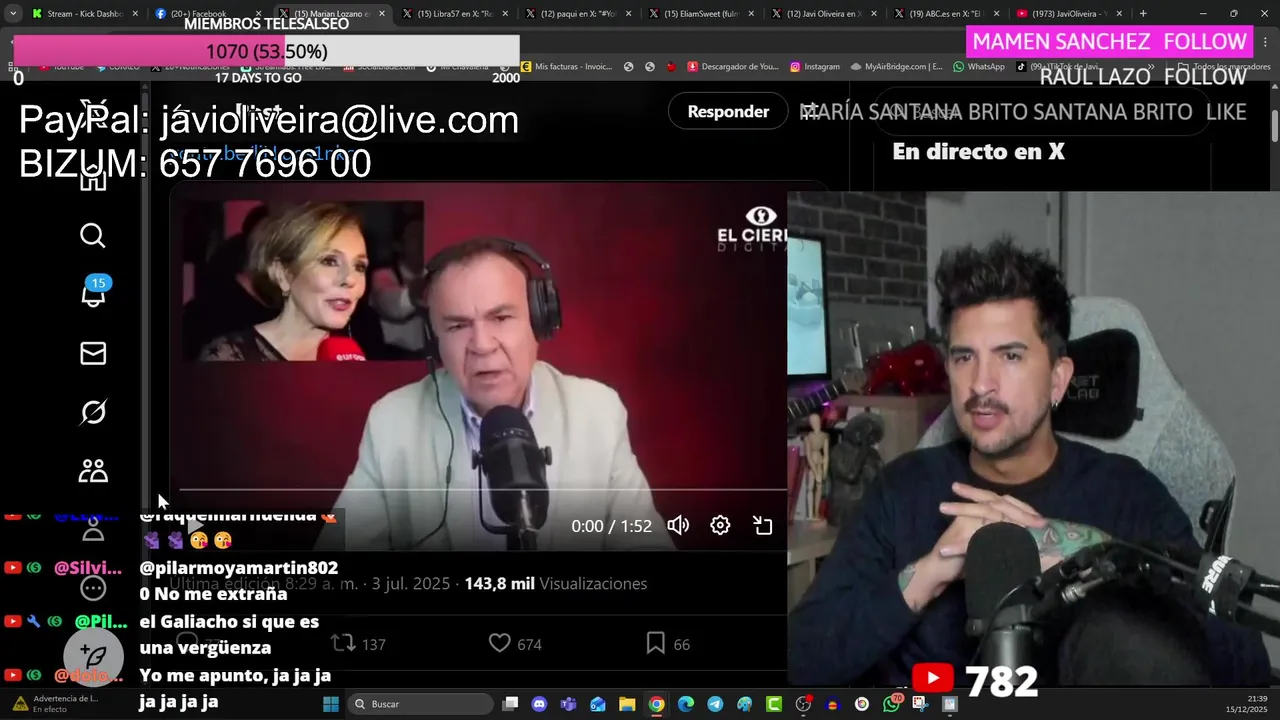This screenshot has width=1280, height=720.
Task: Open Camtasia green icon on the taskbar
Action: (x=774, y=704)
